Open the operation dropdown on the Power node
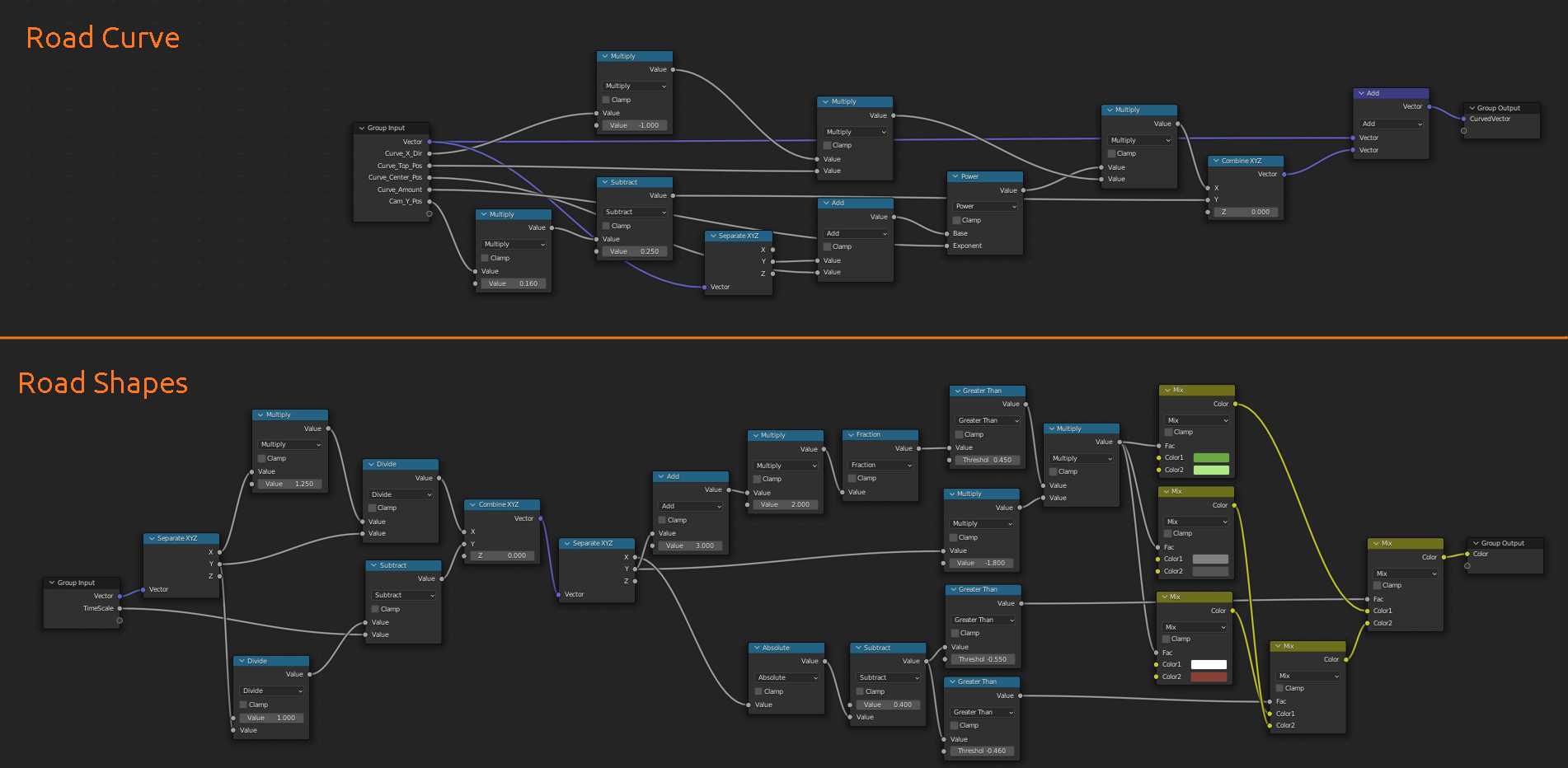 click(x=984, y=205)
